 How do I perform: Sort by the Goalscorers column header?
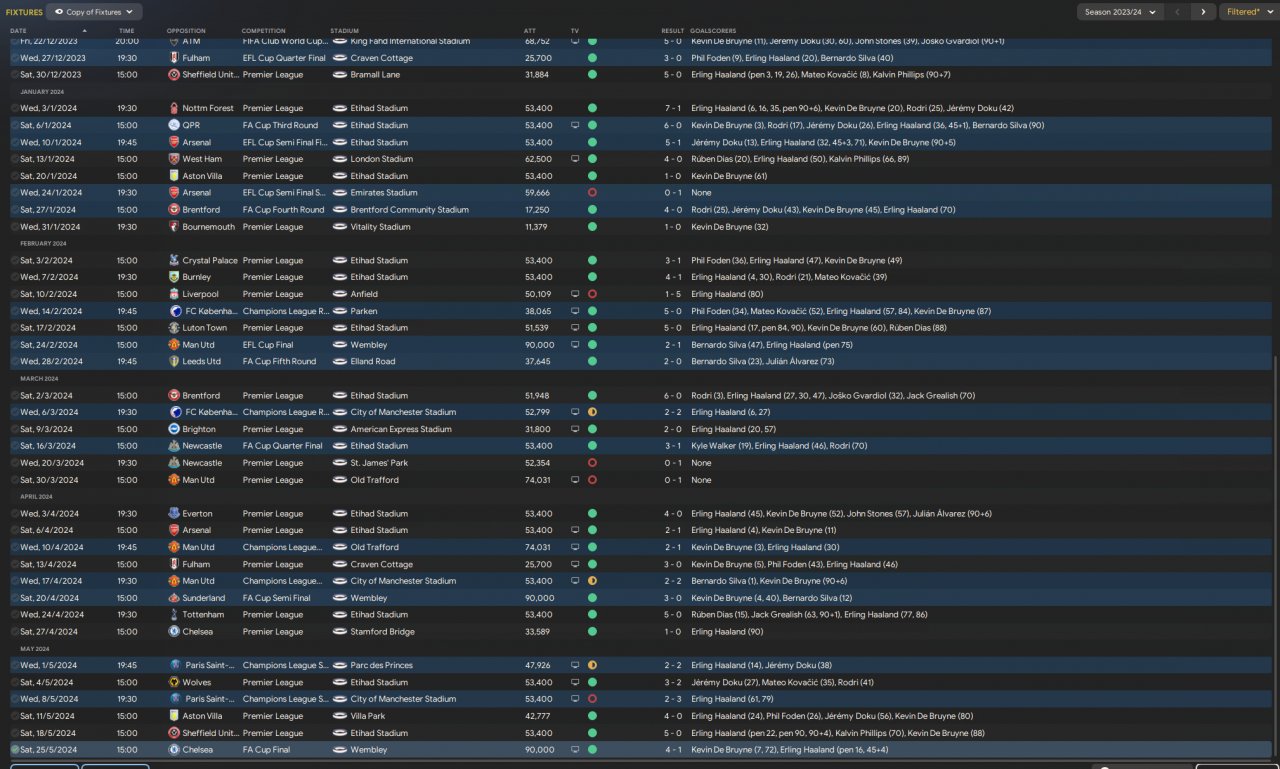[x=712, y=31]
